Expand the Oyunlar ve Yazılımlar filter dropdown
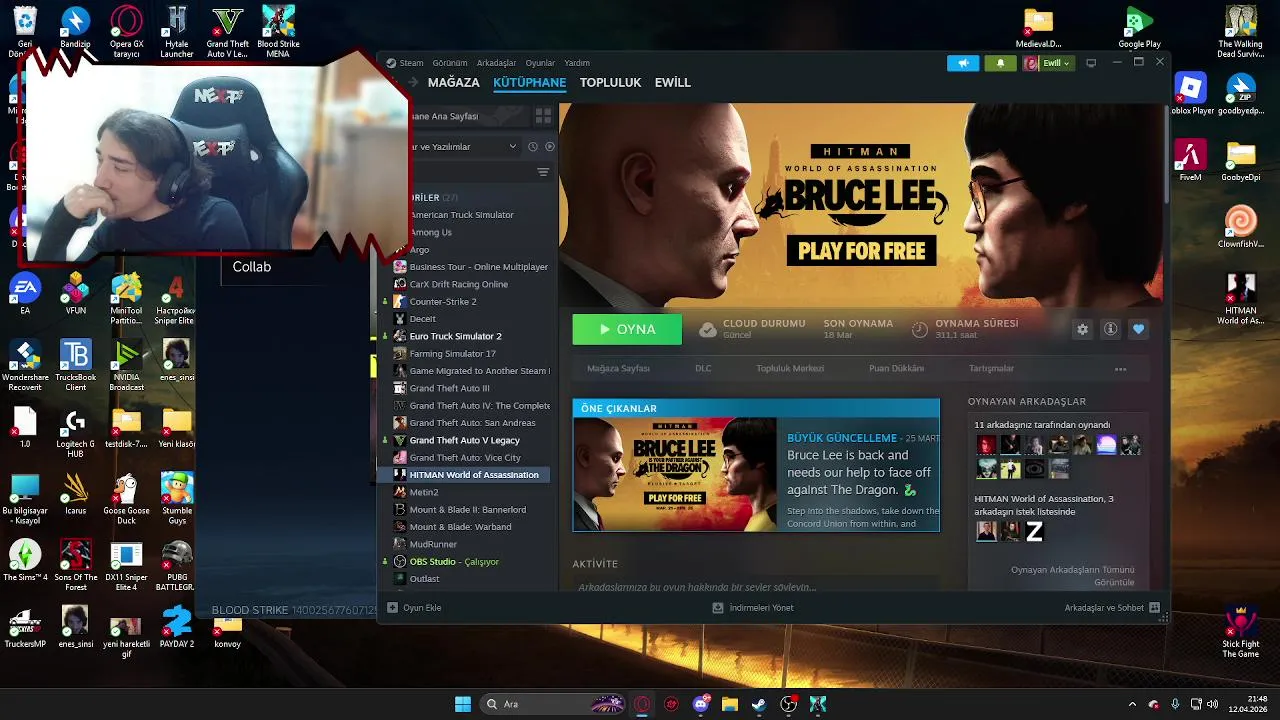 tap(466, 147)
